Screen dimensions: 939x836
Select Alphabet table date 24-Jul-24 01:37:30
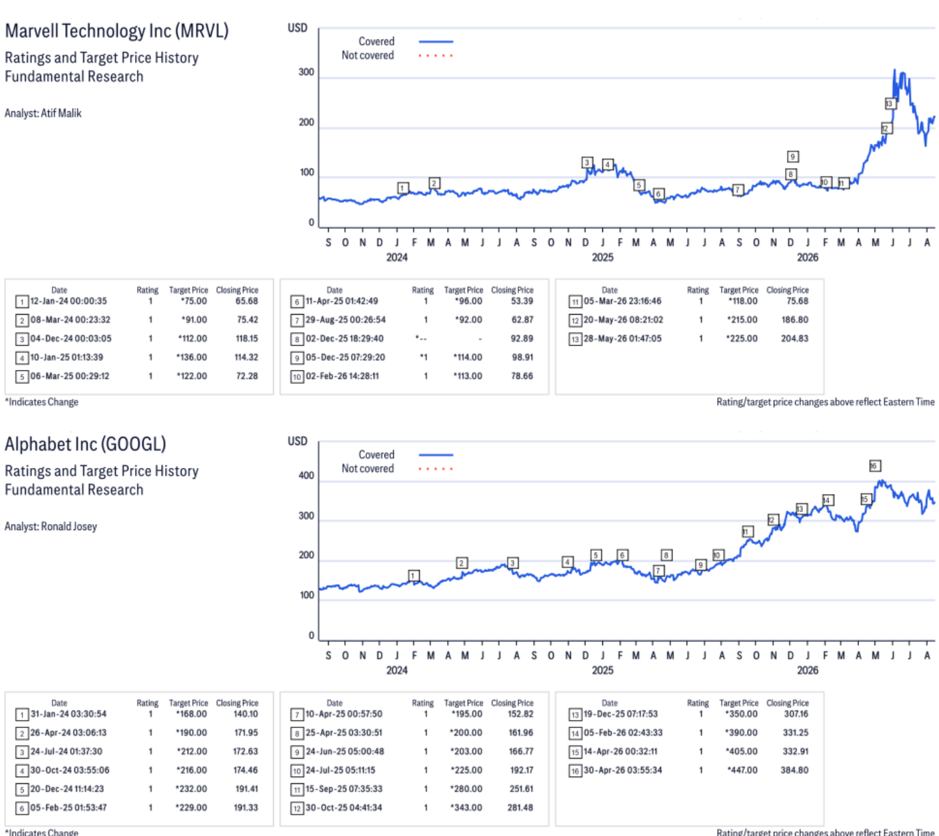pyautogui.click(x=66, y=752)
